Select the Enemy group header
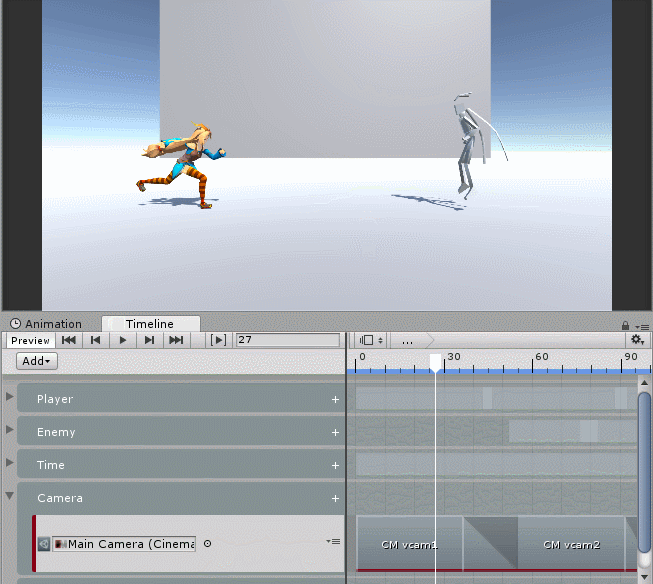653x584 pixels. pos(180,432)
